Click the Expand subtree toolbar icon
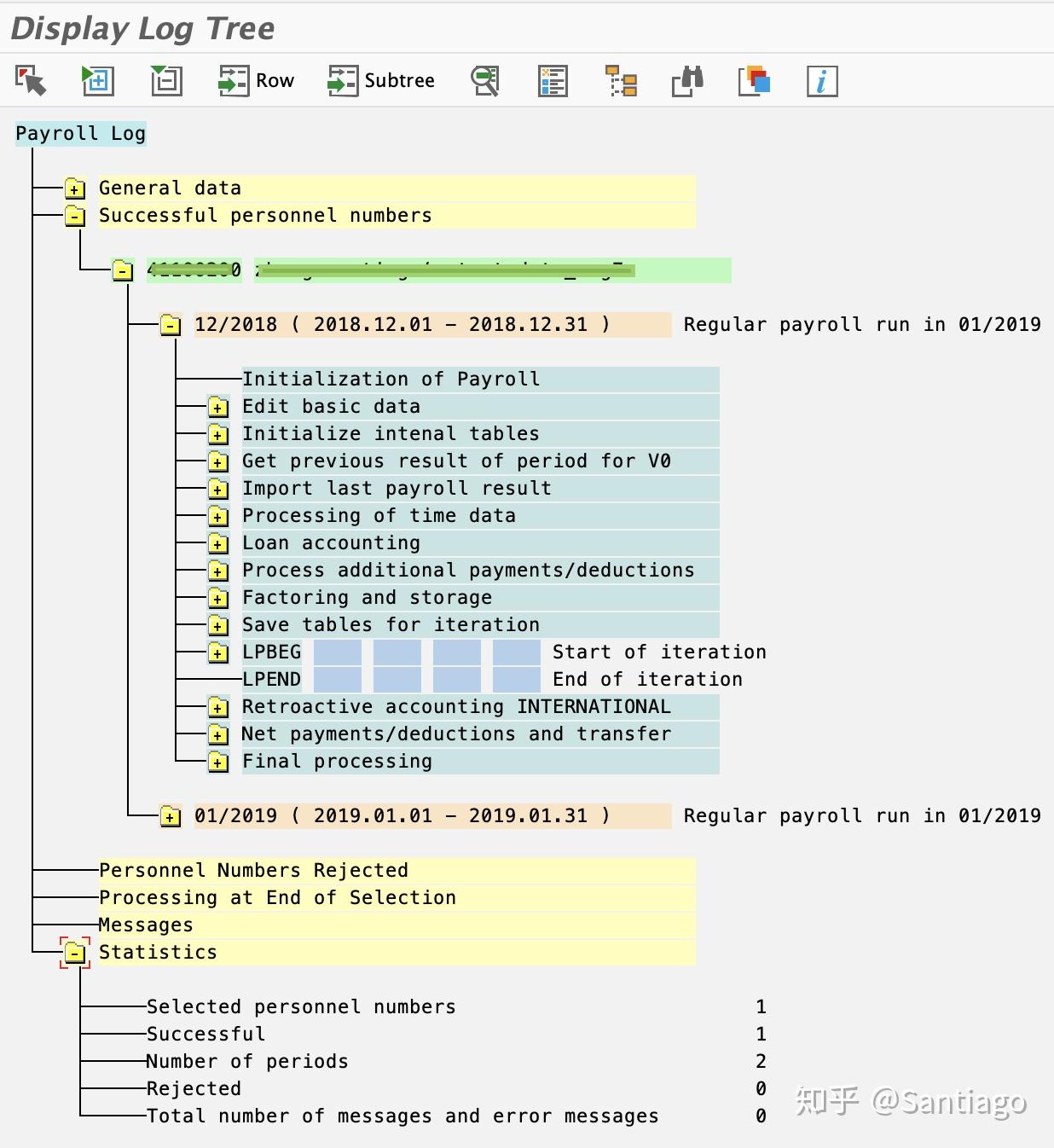 (x=97, y=81)
